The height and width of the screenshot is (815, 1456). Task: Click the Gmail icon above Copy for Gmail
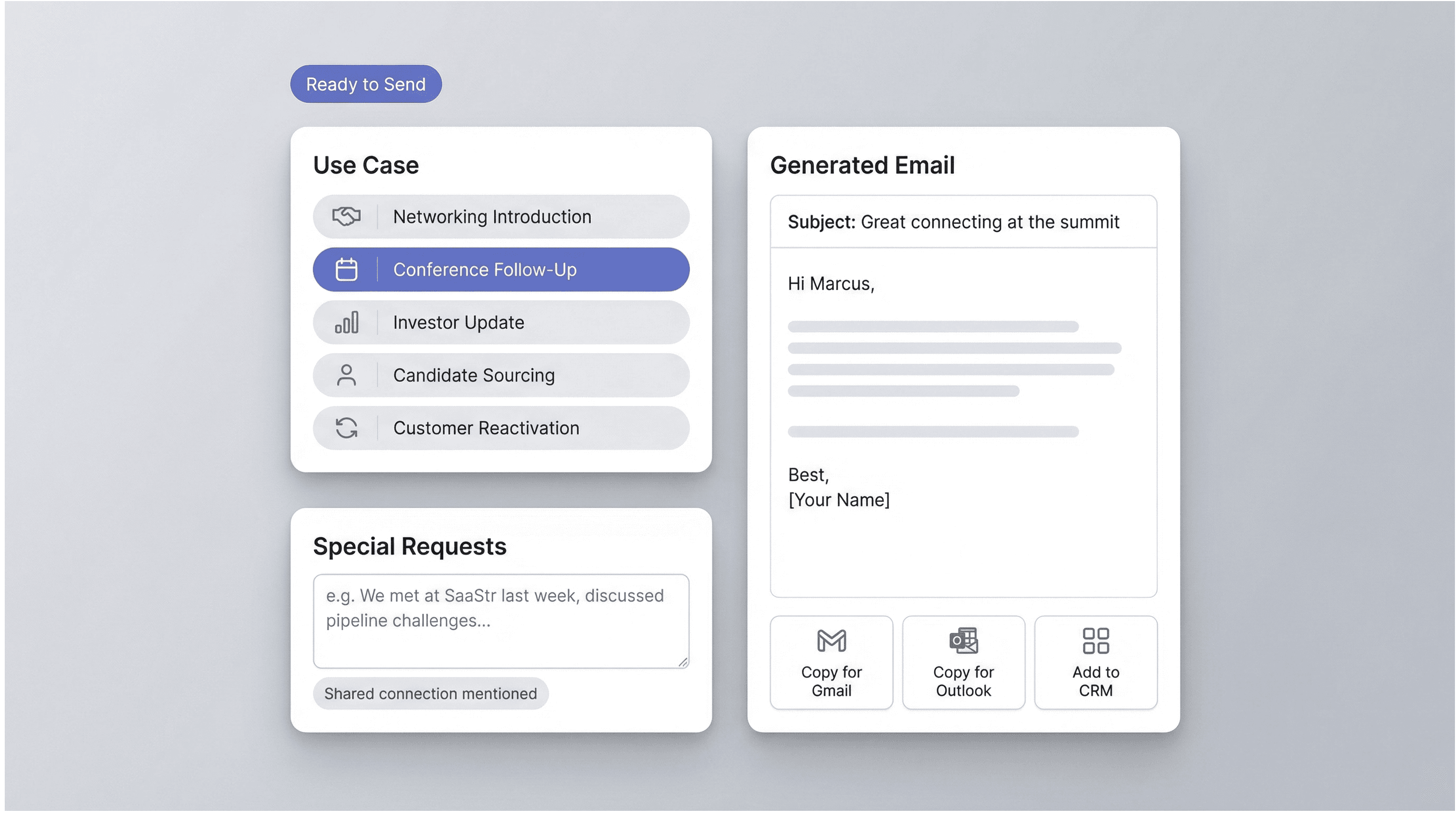[x=831, y=642]
